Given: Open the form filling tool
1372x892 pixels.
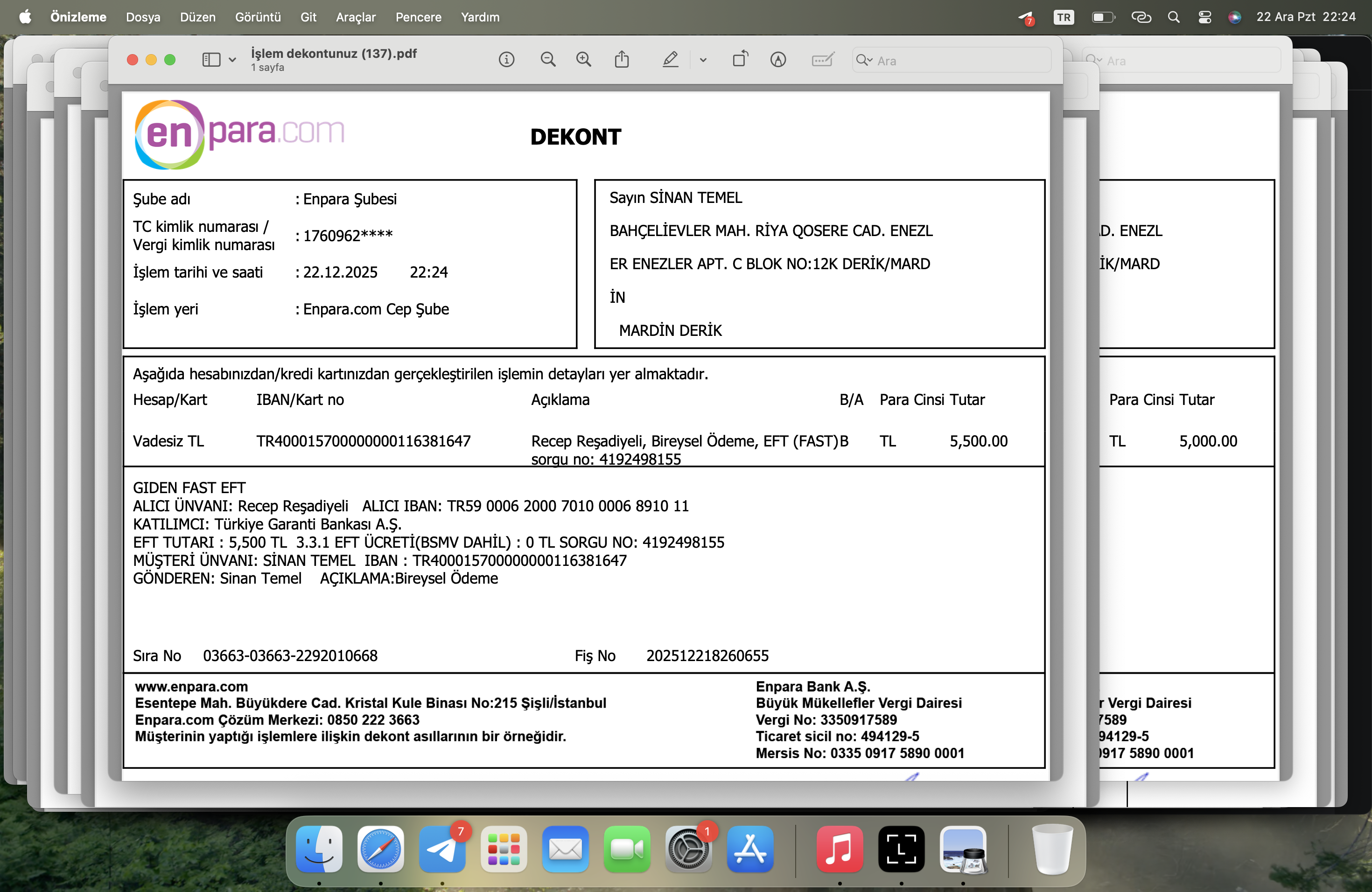Looking at the screenshot, I should tap(822, 59).
